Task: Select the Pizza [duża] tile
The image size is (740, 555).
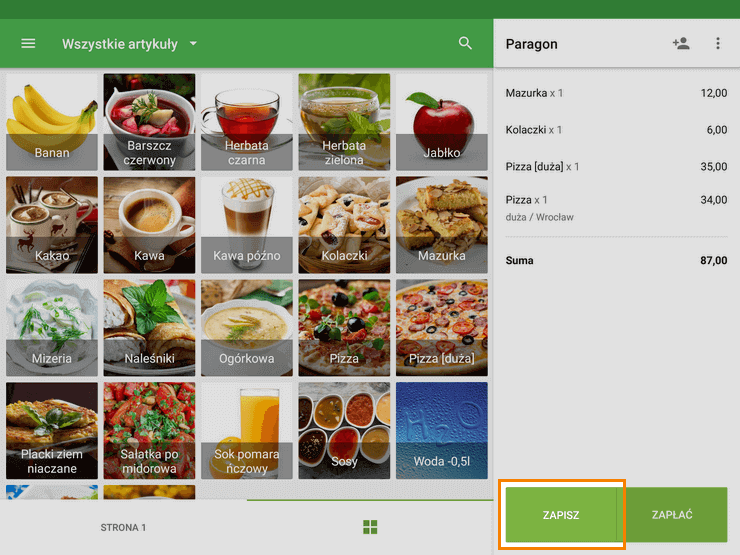Action: [x=442, y=328]
